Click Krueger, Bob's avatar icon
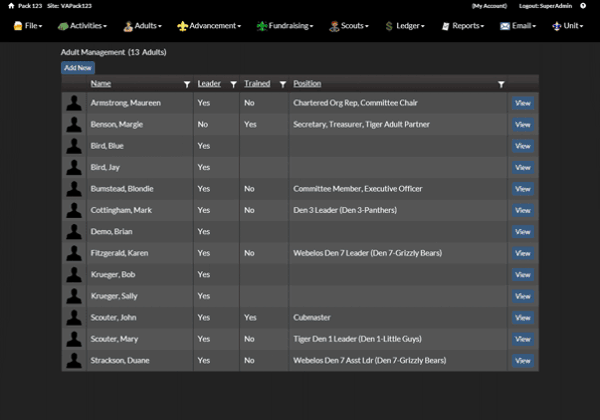 click(74, 274)
